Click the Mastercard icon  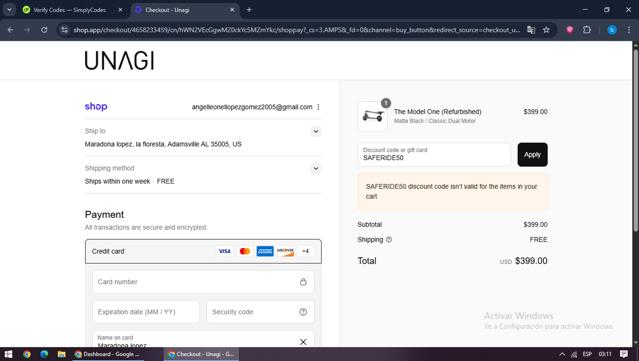click(245, 251)
